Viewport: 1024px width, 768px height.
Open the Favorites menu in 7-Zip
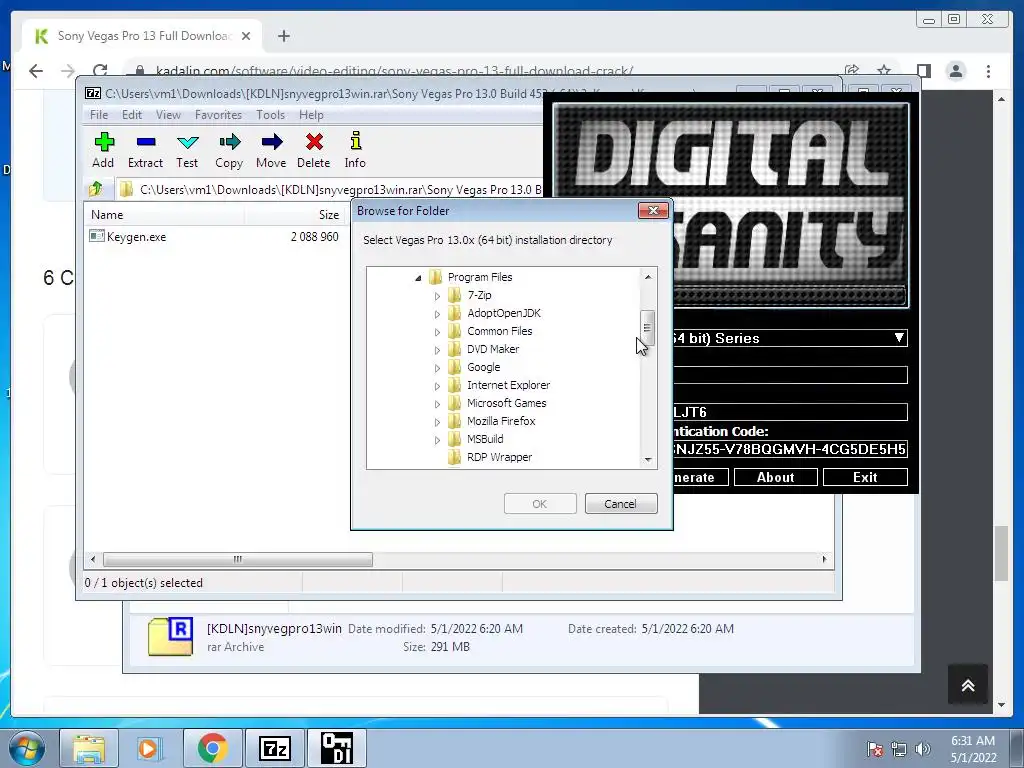click(x=218, y=115)
